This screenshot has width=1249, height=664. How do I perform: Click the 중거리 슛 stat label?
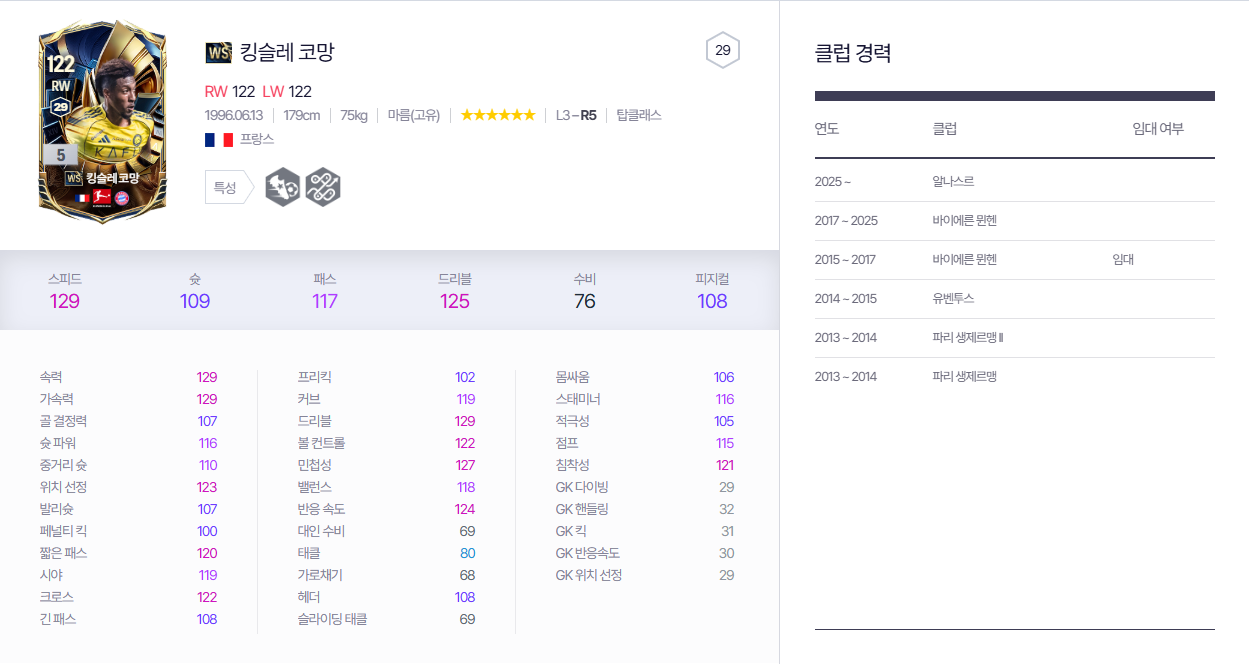coord(62,465)
